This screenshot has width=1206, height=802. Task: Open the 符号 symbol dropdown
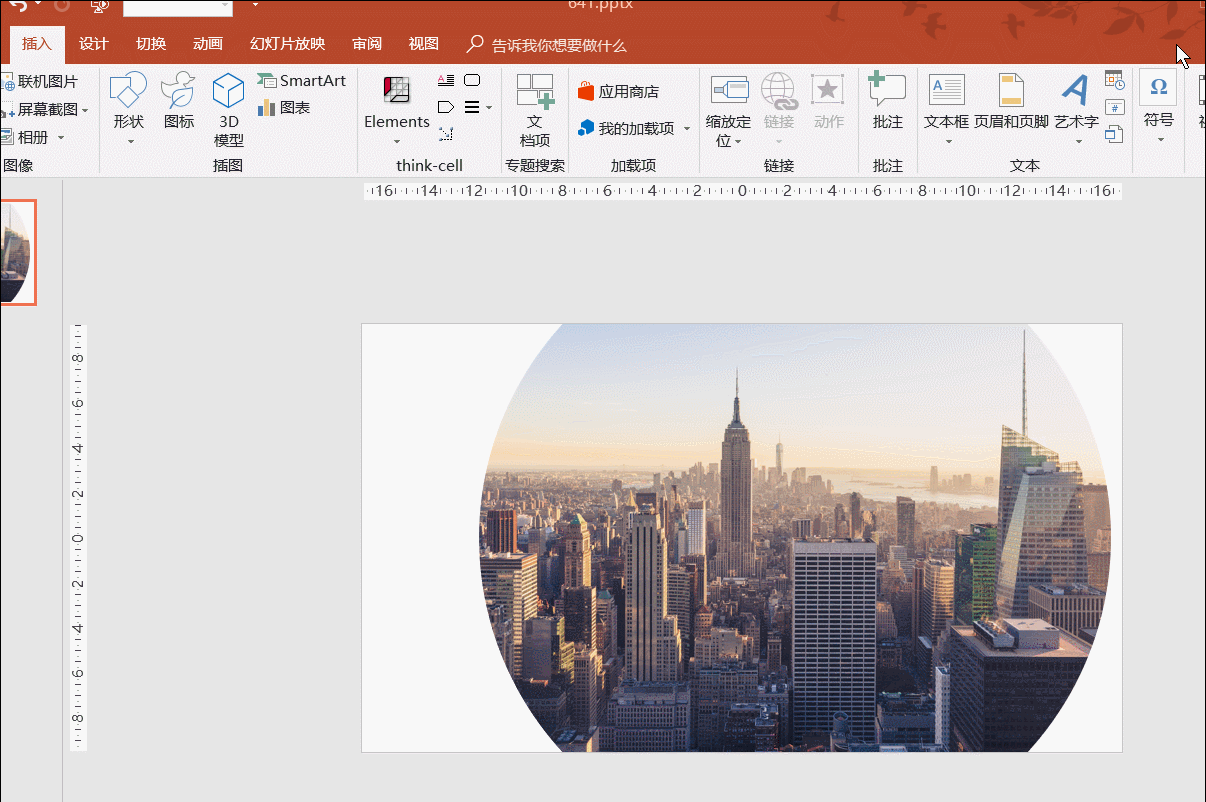pyautogui.click(x=1159, y=139)
